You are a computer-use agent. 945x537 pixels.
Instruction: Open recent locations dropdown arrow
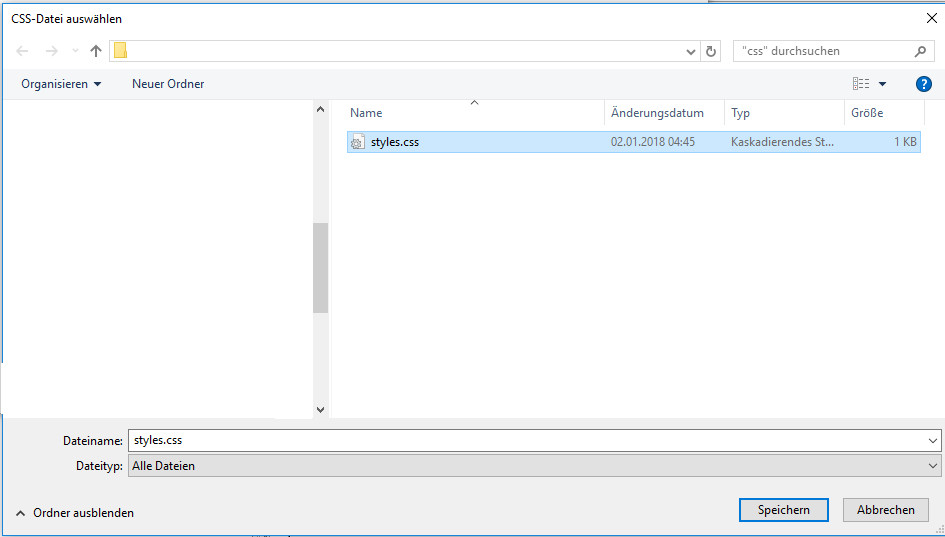click(75, 51)
